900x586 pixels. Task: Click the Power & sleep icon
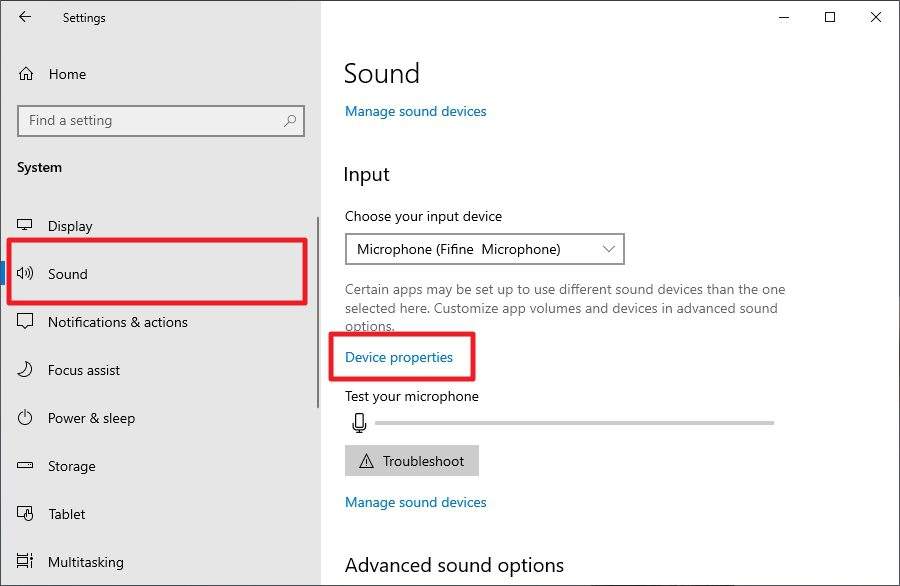click(27, 418)
